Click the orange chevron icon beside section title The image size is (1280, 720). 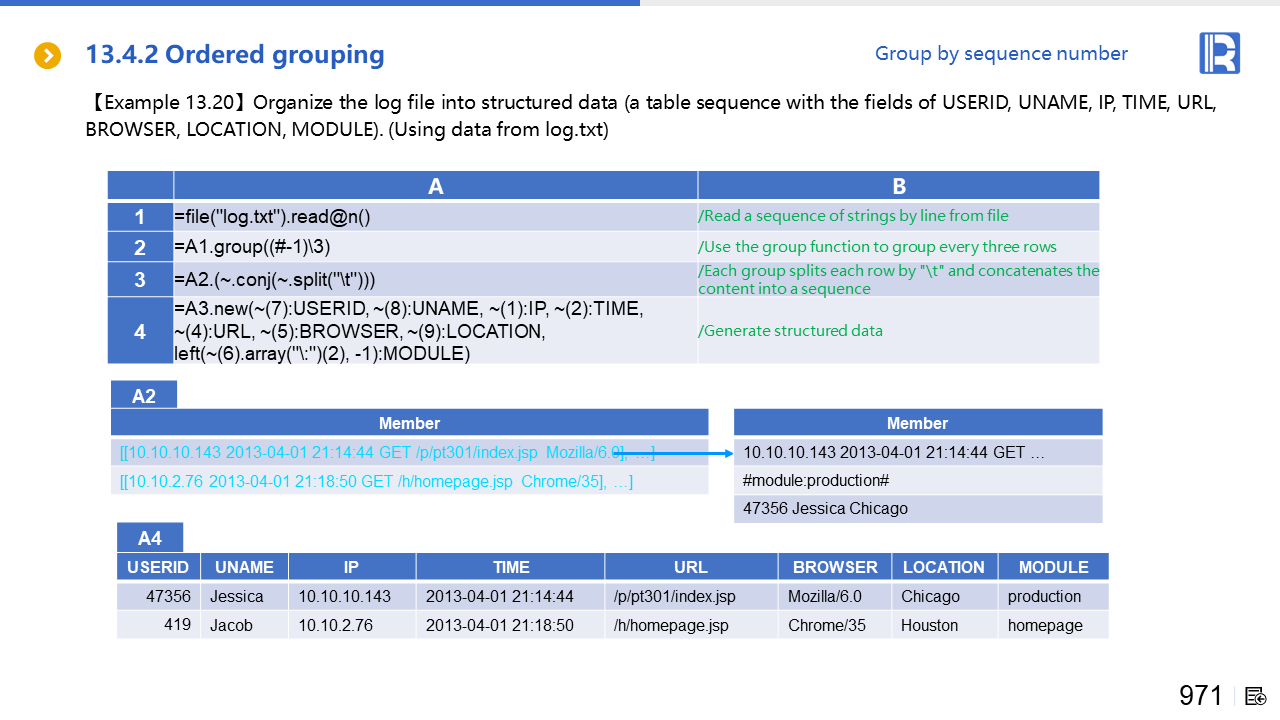point(48,56)
